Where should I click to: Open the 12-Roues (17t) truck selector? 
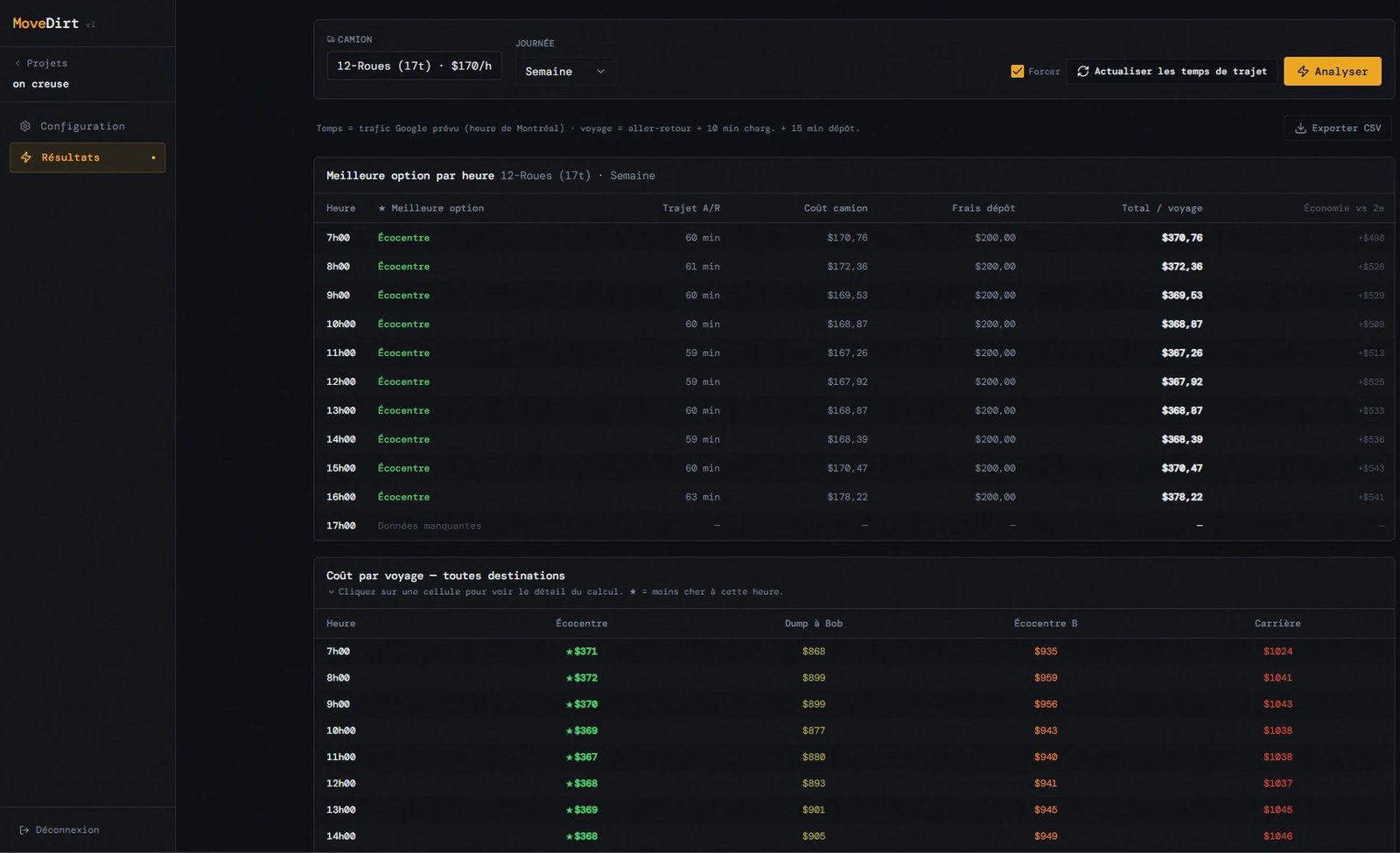pos(415,66)
